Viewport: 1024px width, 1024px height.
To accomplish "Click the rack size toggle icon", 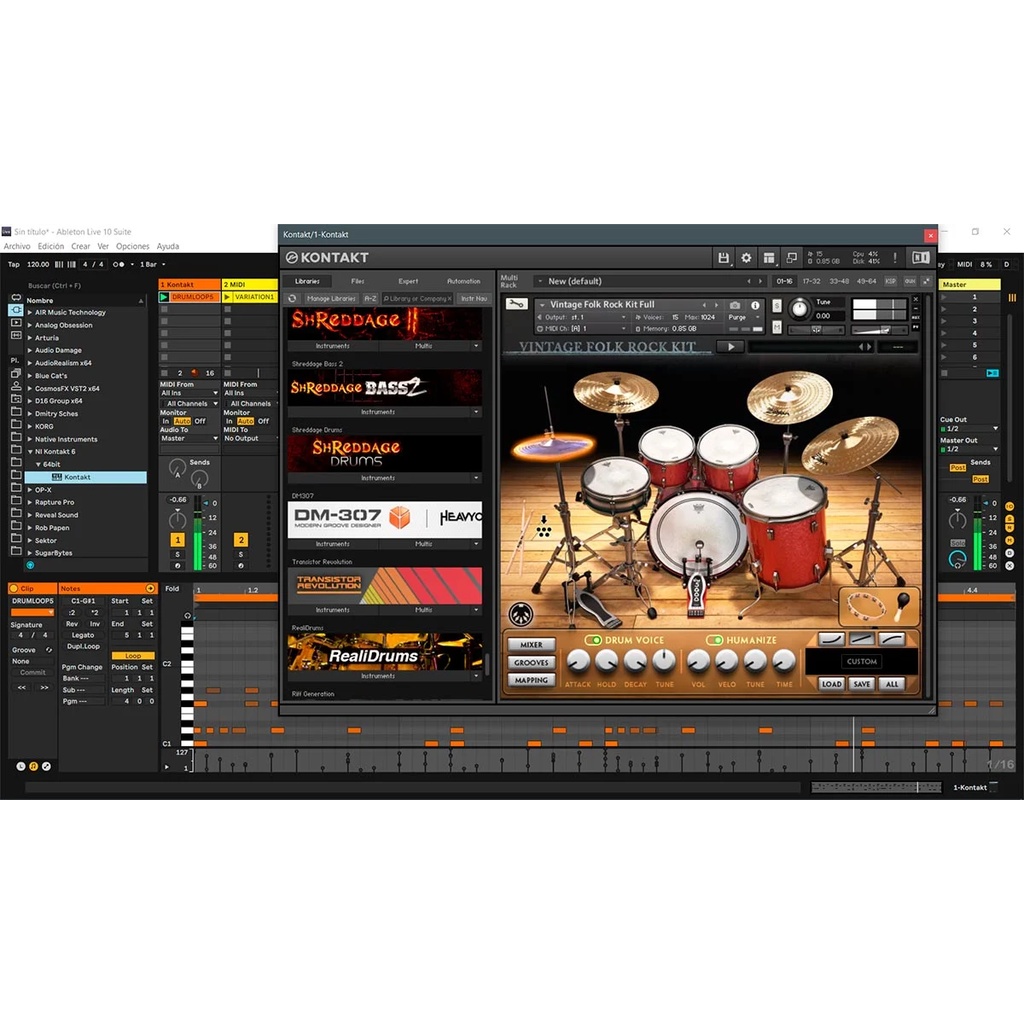I will [926, 281].
